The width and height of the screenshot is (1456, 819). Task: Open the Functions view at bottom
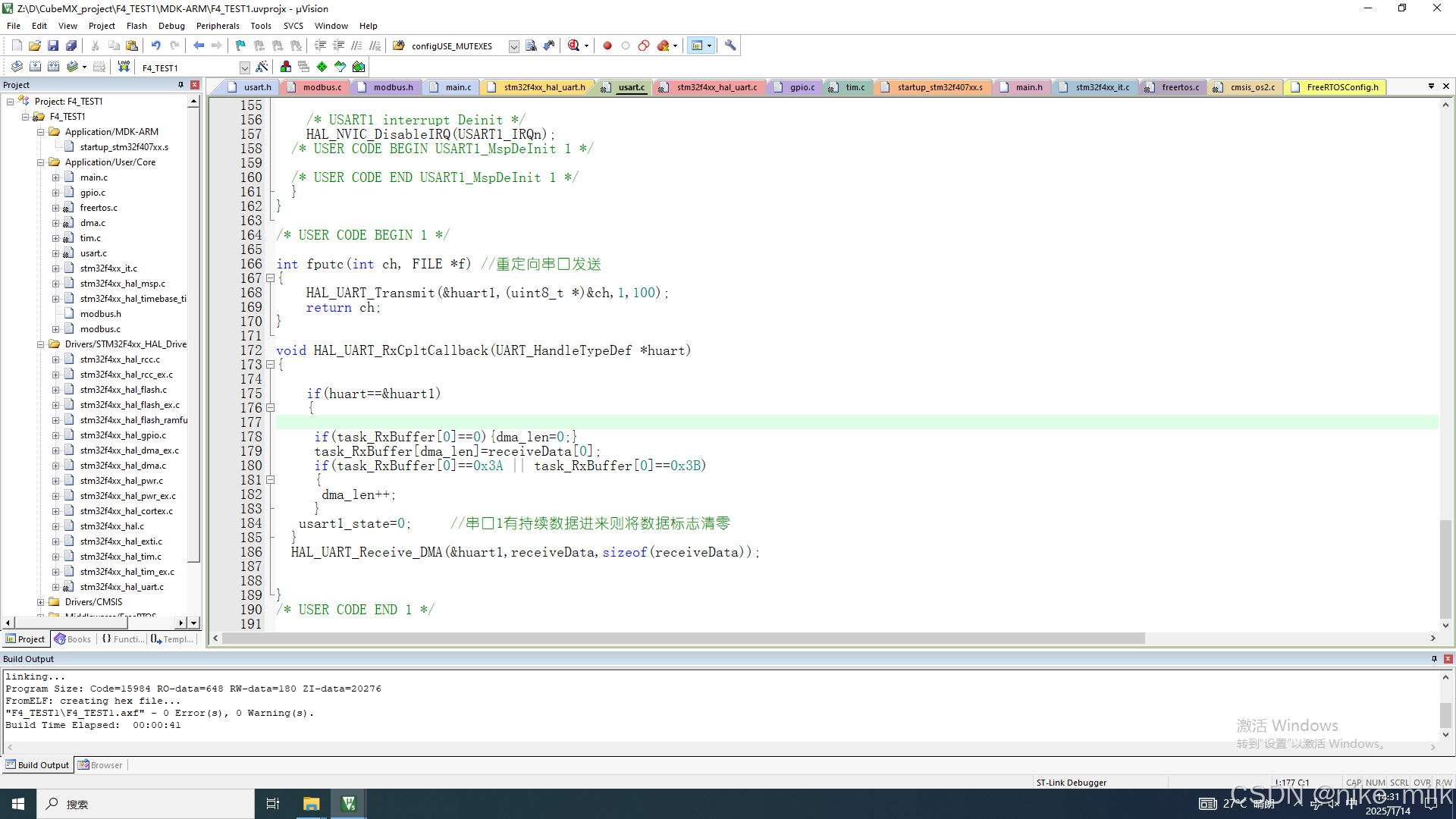tap(123, 639)
